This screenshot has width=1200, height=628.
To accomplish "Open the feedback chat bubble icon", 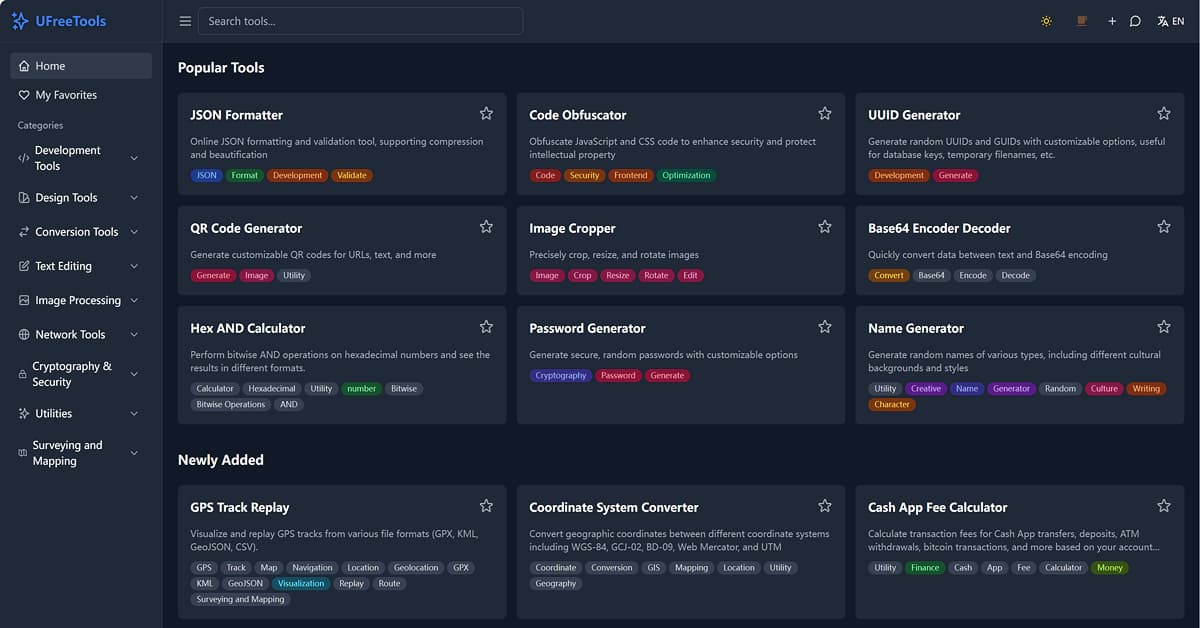I will [1135, 21].
